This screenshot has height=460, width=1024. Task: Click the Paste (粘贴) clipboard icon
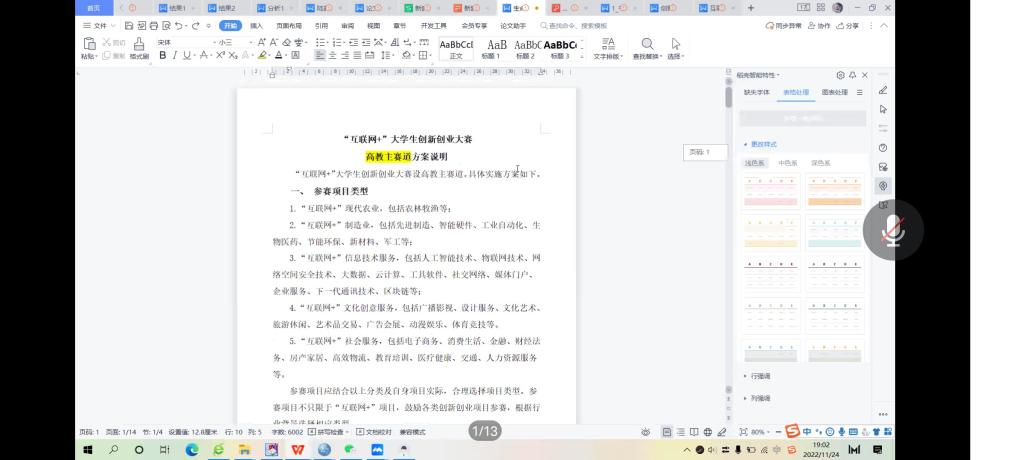point(89,45)
